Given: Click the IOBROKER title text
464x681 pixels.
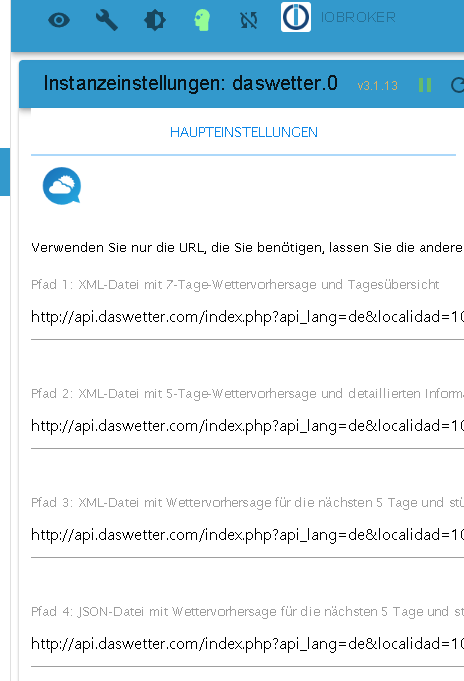Looking at the screenshot, I should [358, 17].
